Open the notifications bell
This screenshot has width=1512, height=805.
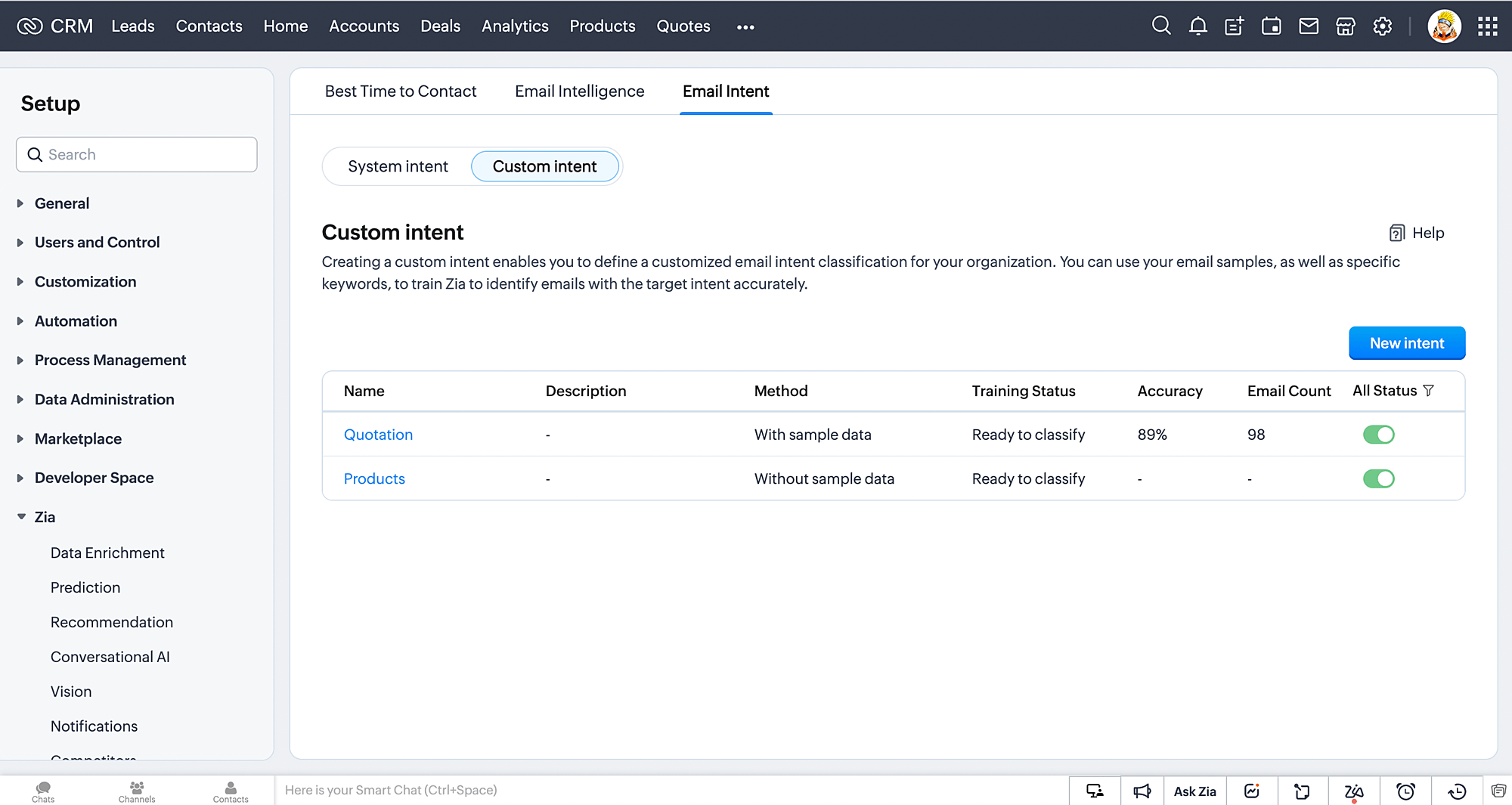click(1198, 26)
